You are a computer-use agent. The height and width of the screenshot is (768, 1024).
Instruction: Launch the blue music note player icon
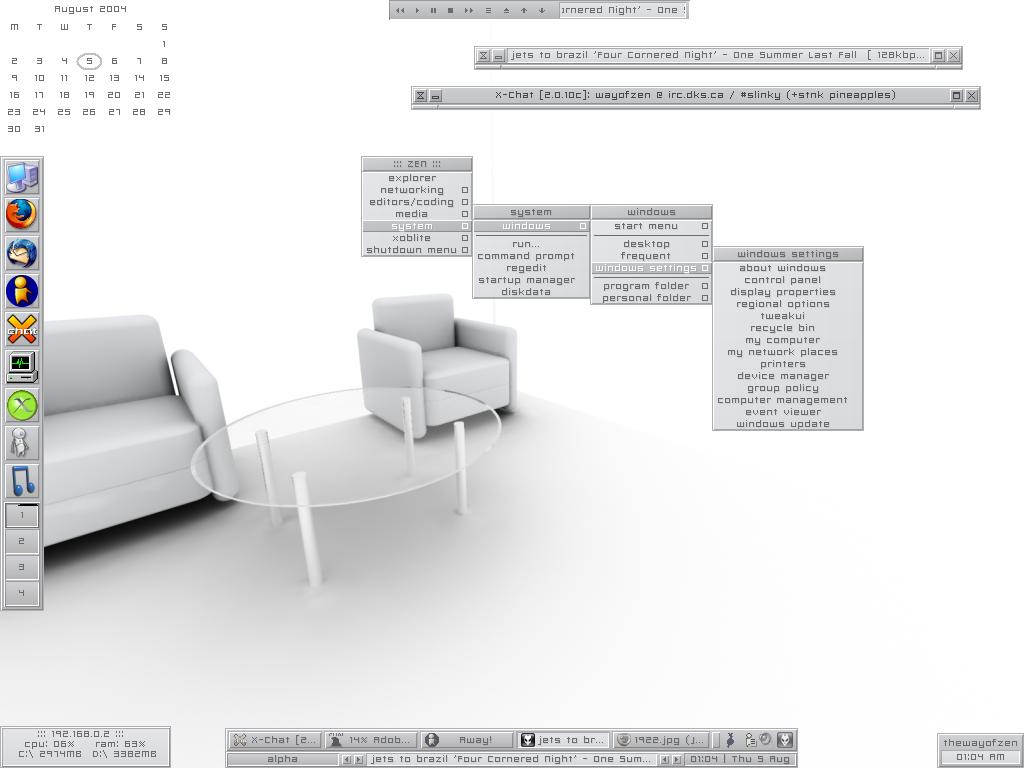click(22, 481)
